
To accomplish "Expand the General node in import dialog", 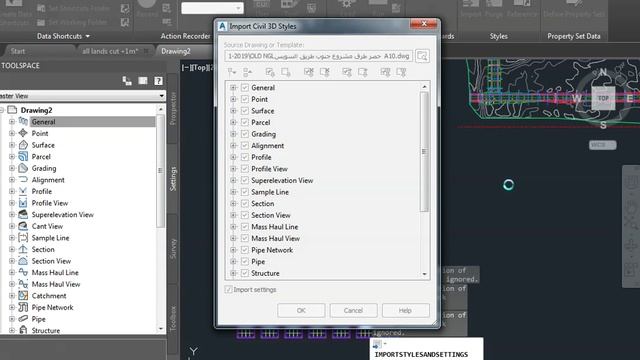I will click(x=233, y=87).
